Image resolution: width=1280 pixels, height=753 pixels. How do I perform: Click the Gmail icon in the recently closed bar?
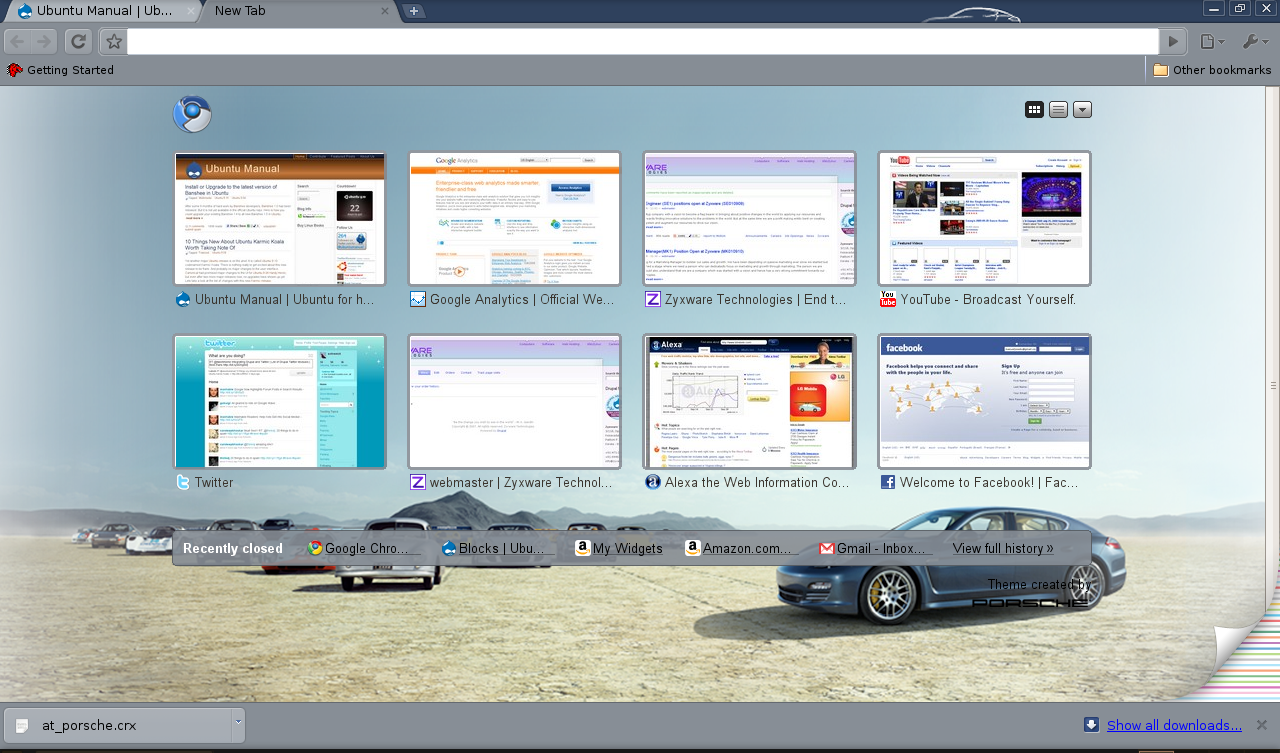click(x=826, y=548)
